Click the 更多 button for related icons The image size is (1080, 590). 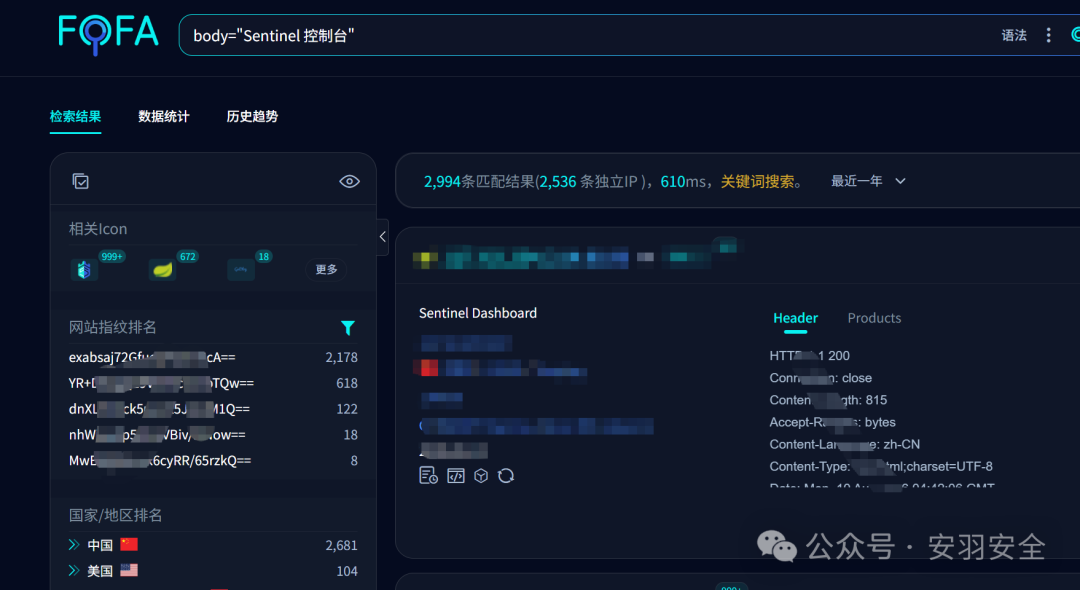[x=326, y=269]
